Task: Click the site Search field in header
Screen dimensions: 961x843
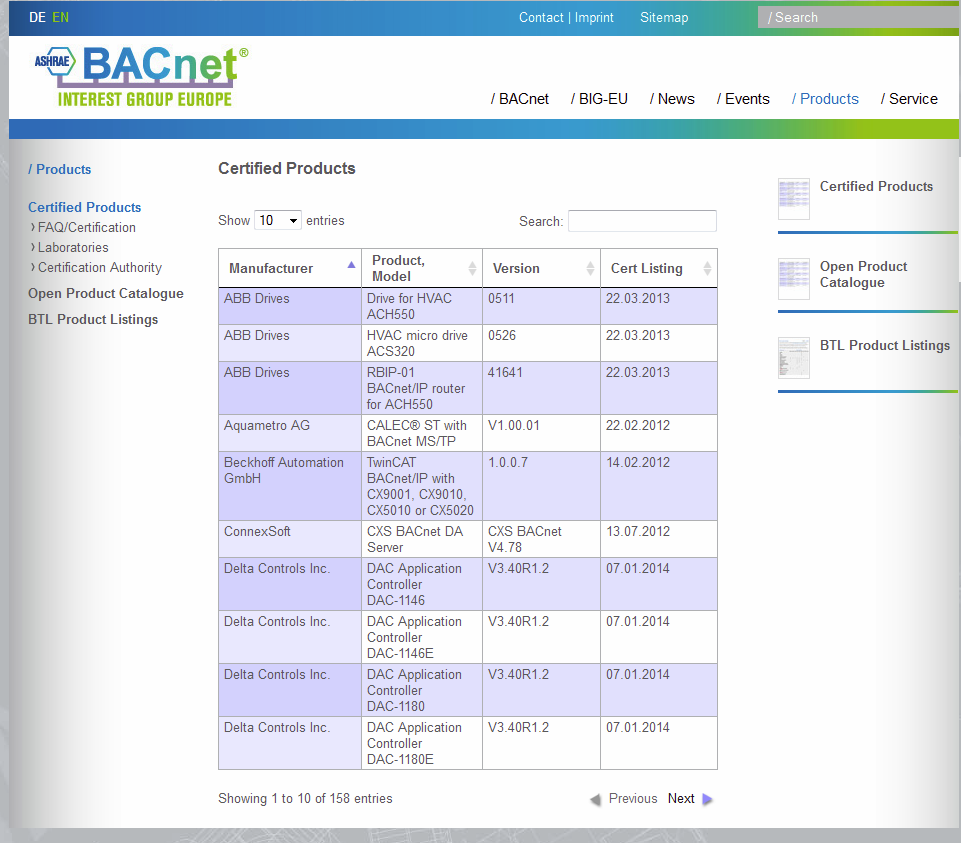Action: click(858, 17)
